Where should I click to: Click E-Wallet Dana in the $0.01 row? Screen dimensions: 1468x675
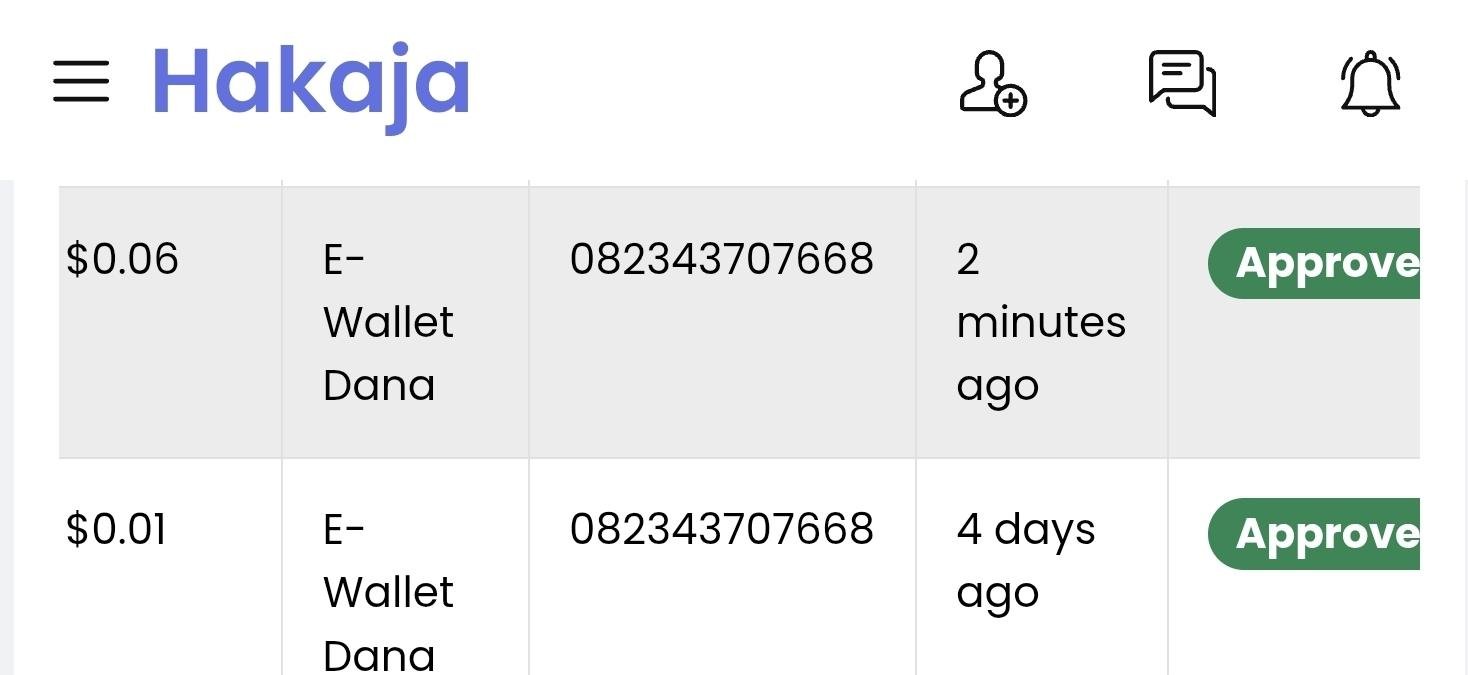pos(388,592)
